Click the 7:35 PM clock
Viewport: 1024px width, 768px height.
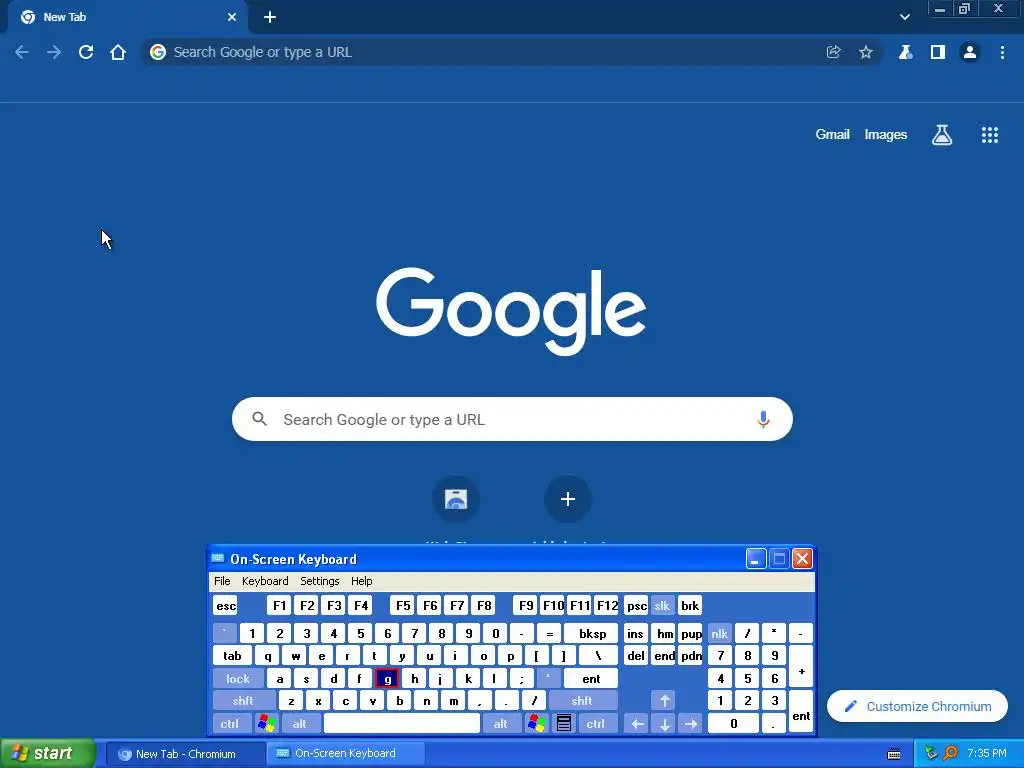(987, 754)
